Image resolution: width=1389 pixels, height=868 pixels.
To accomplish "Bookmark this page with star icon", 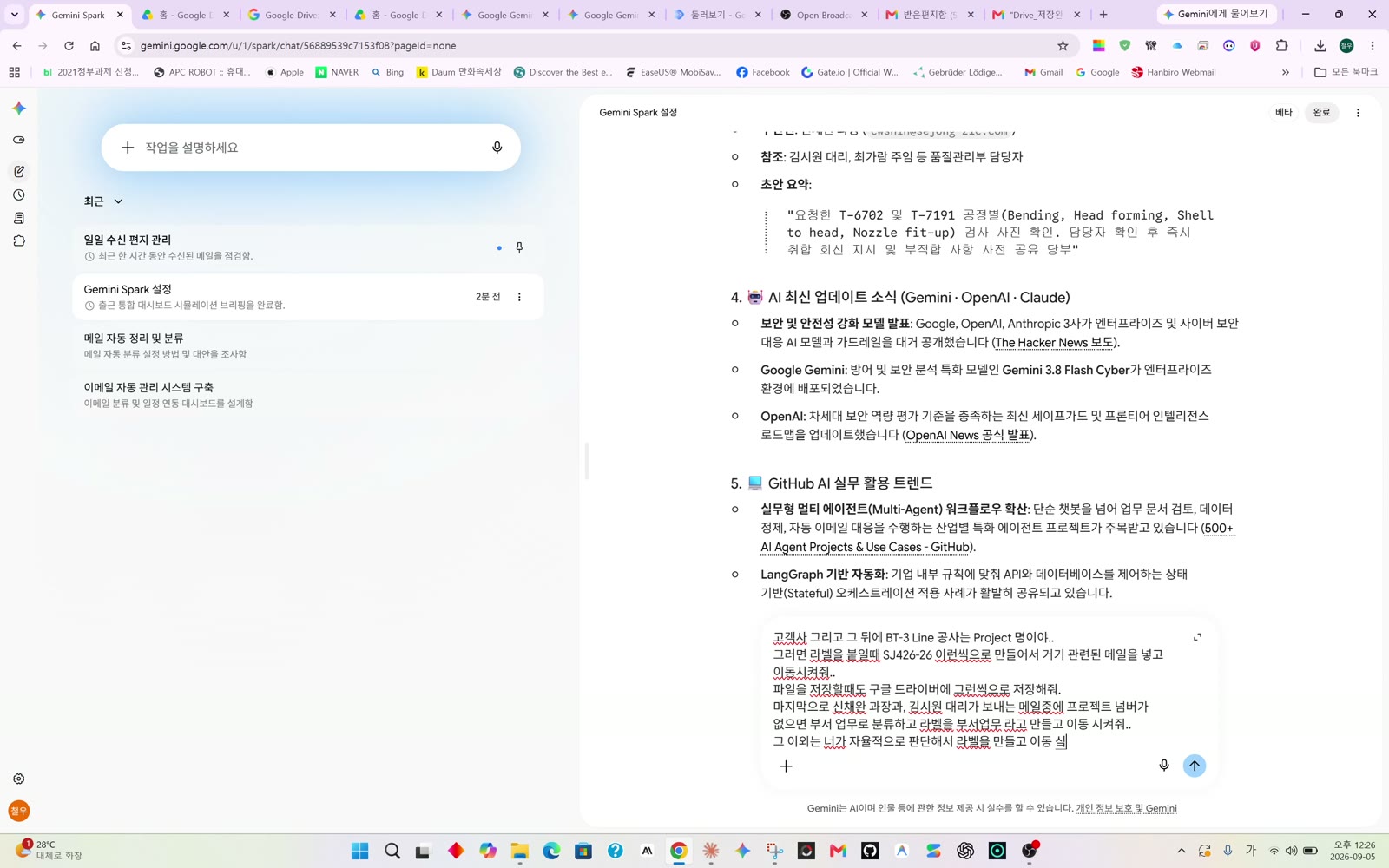I will (1063, 45).
